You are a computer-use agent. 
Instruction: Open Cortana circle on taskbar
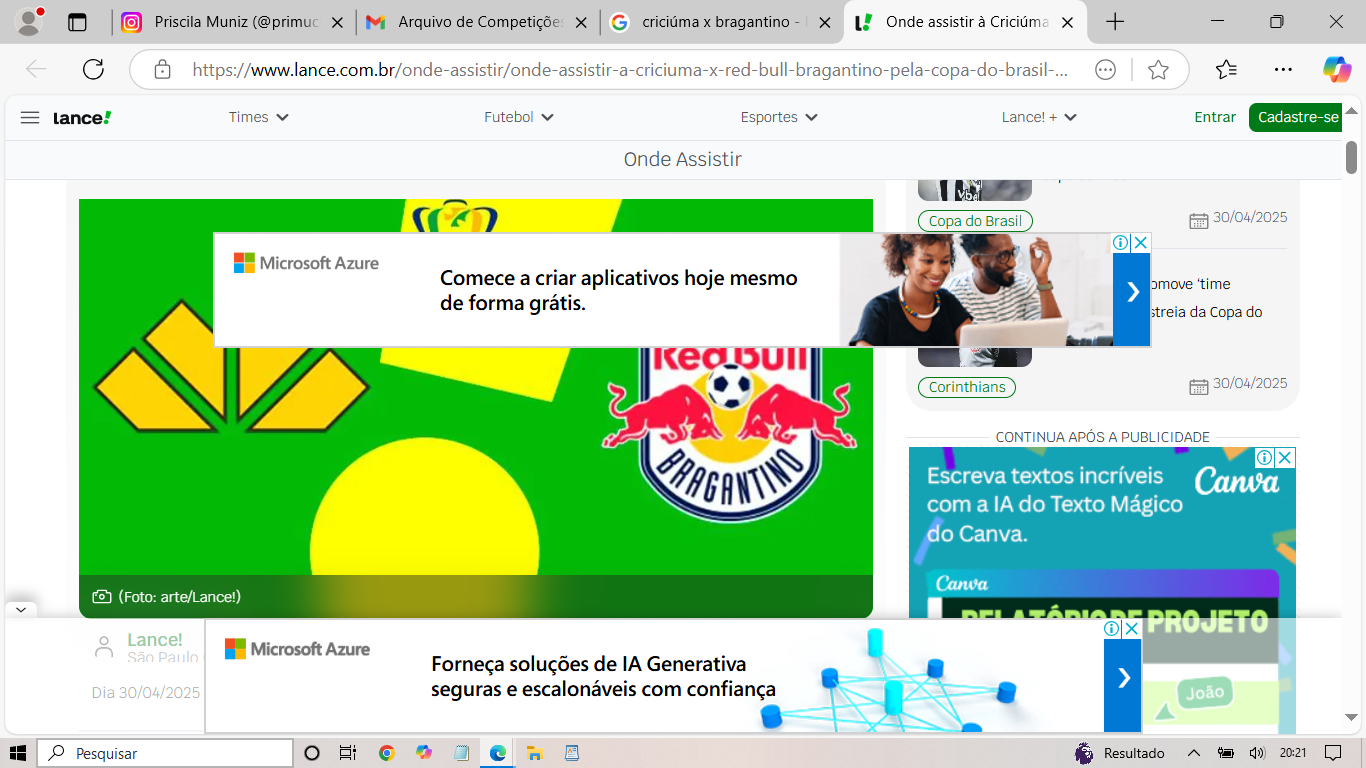(x=311, y=753)
